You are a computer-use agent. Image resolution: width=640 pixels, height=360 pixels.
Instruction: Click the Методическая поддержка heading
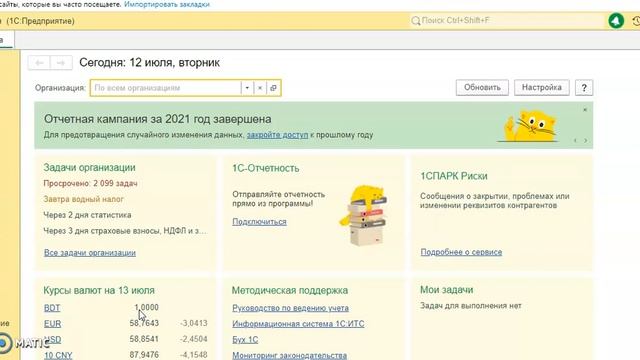click(290, 290)
